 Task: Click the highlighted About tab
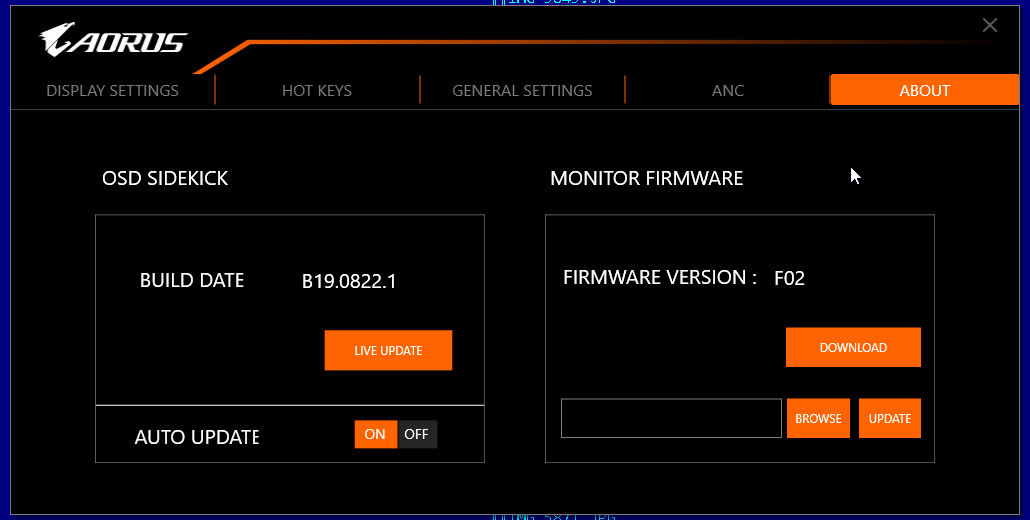925,90
